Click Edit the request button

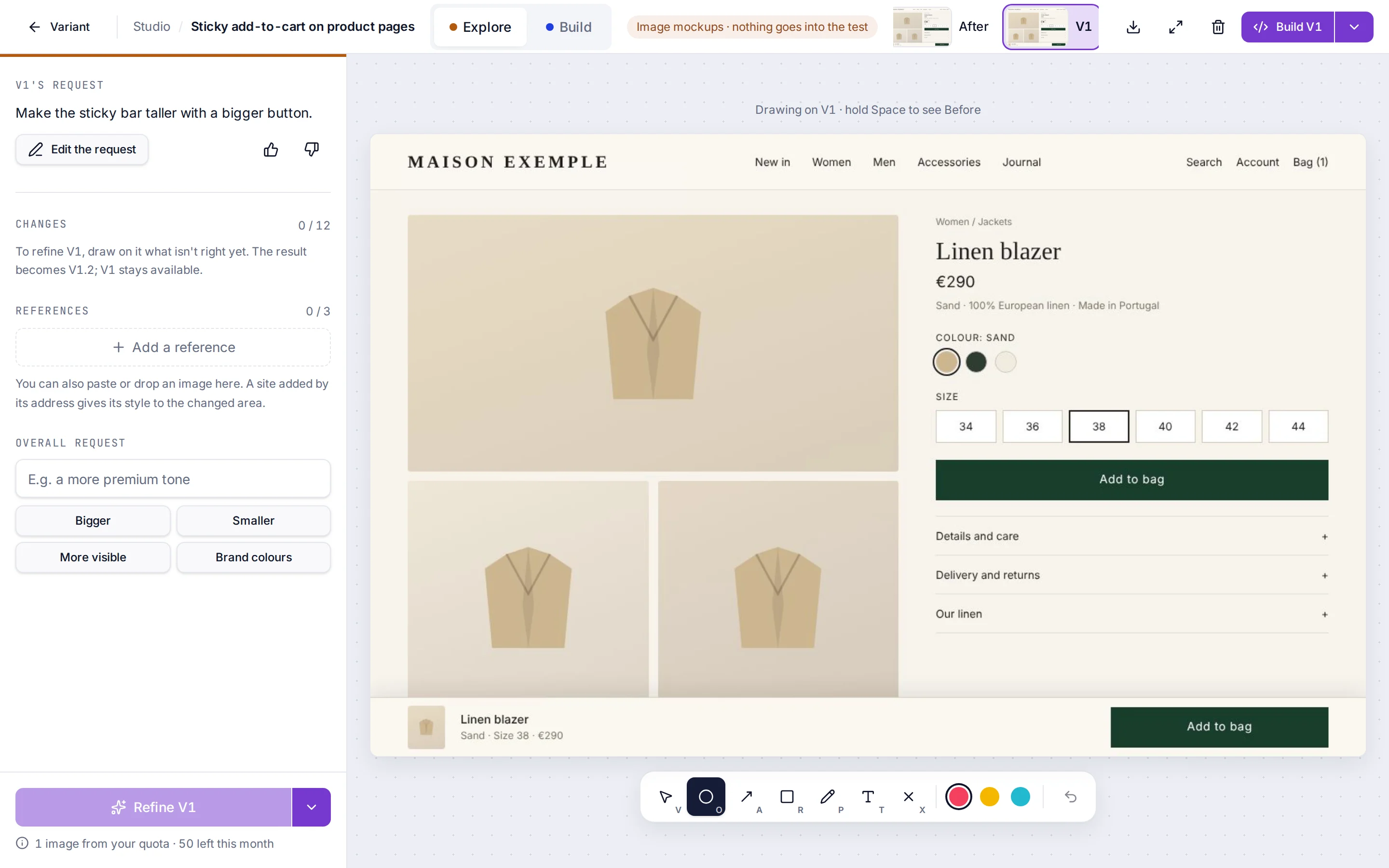82,150
